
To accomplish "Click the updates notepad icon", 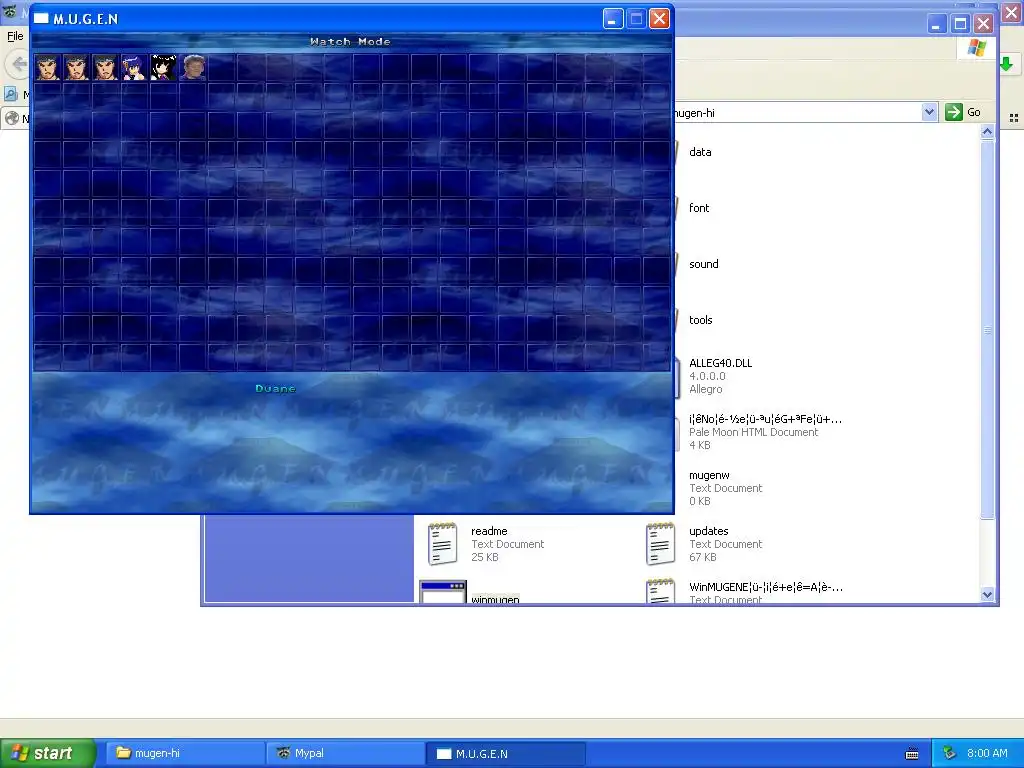I will tap(660, 543).
